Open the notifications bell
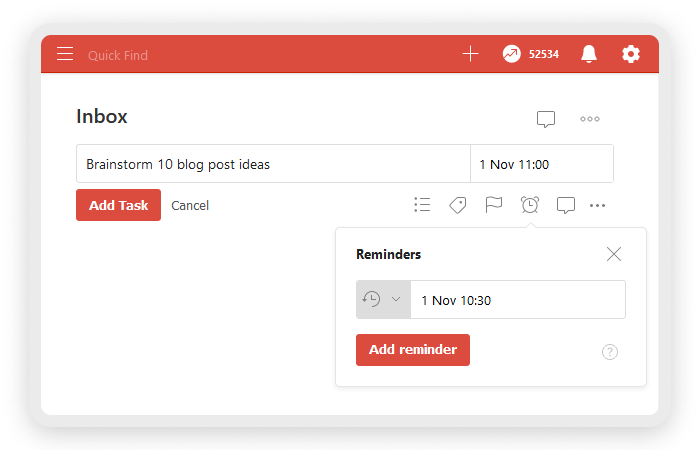The height and width of the screenshot is (450, 700). [588, 54]
